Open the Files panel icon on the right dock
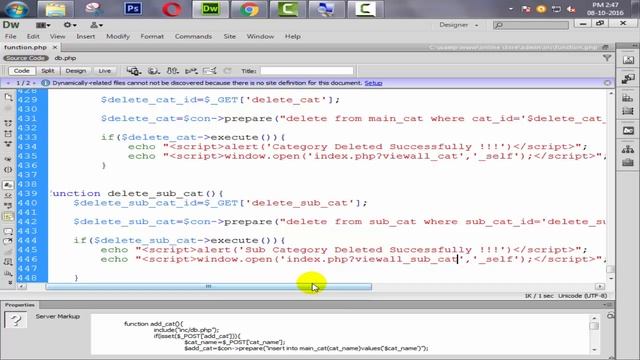 click(628, 149)
